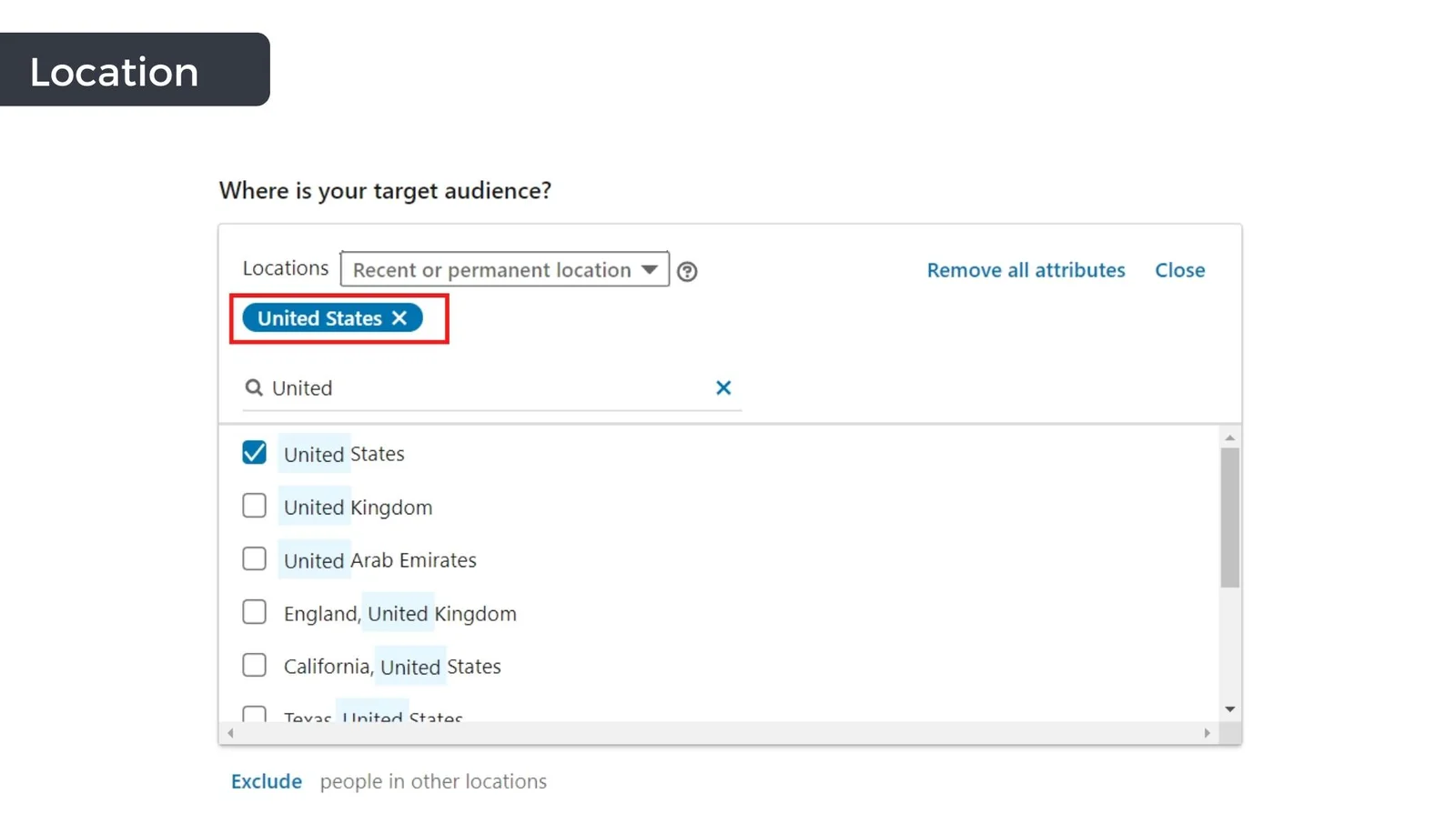Check the United Arab Emirates checkbox
Screen dimensions: 1456x824
(255, 558)
